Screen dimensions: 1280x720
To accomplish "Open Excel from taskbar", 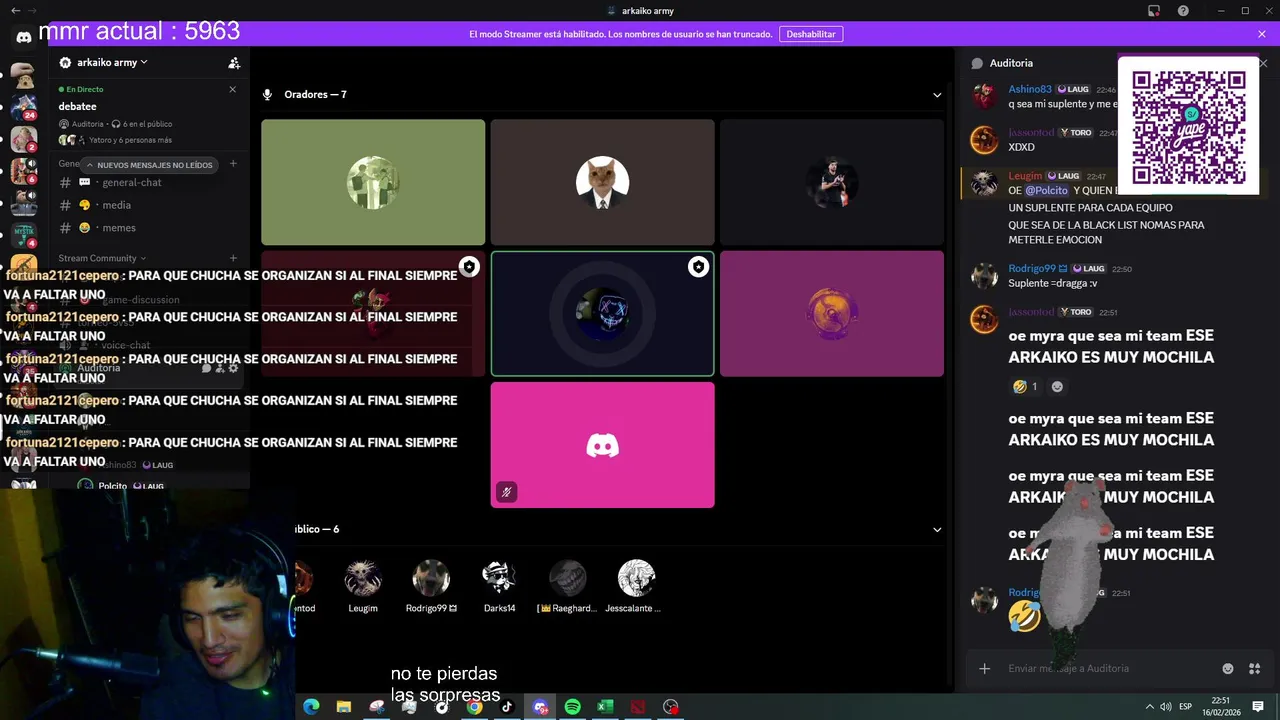I will [x=605, y=707].
